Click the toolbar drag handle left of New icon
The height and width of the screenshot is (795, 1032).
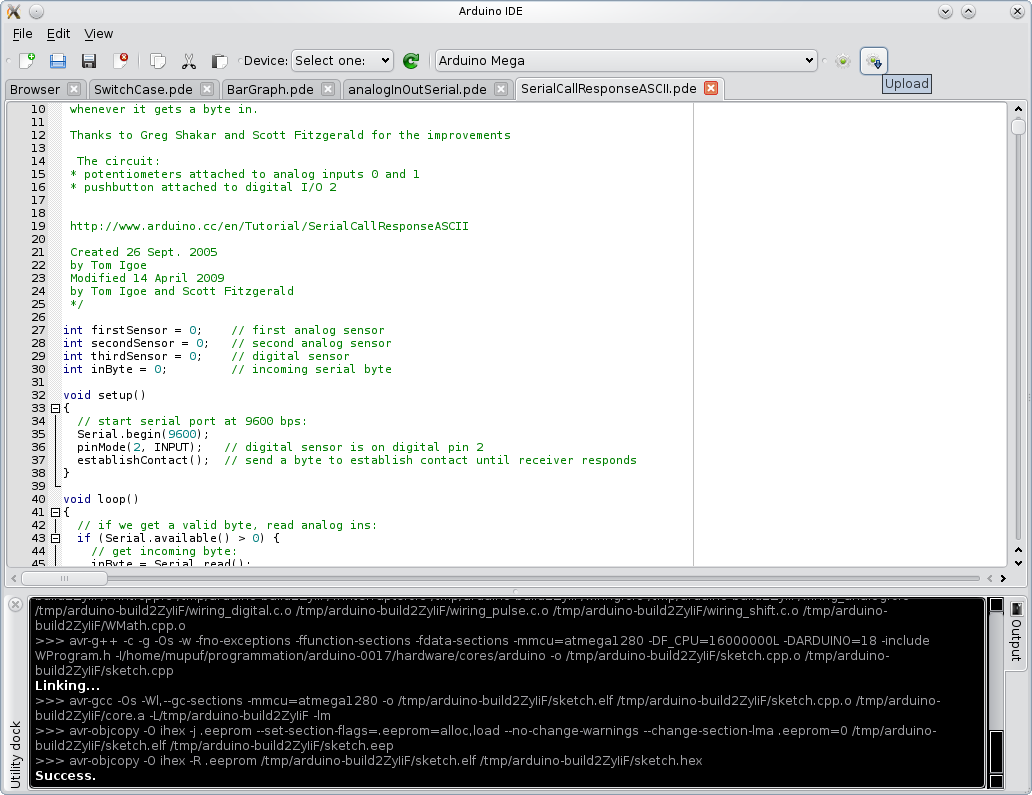[9, 61]
